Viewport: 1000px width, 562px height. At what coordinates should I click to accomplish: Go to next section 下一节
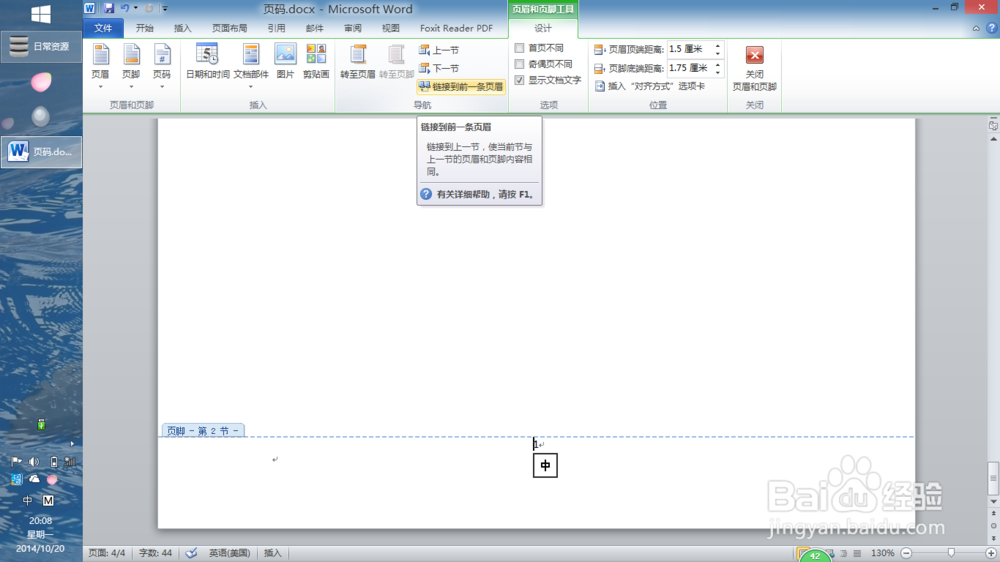point(439,68)
